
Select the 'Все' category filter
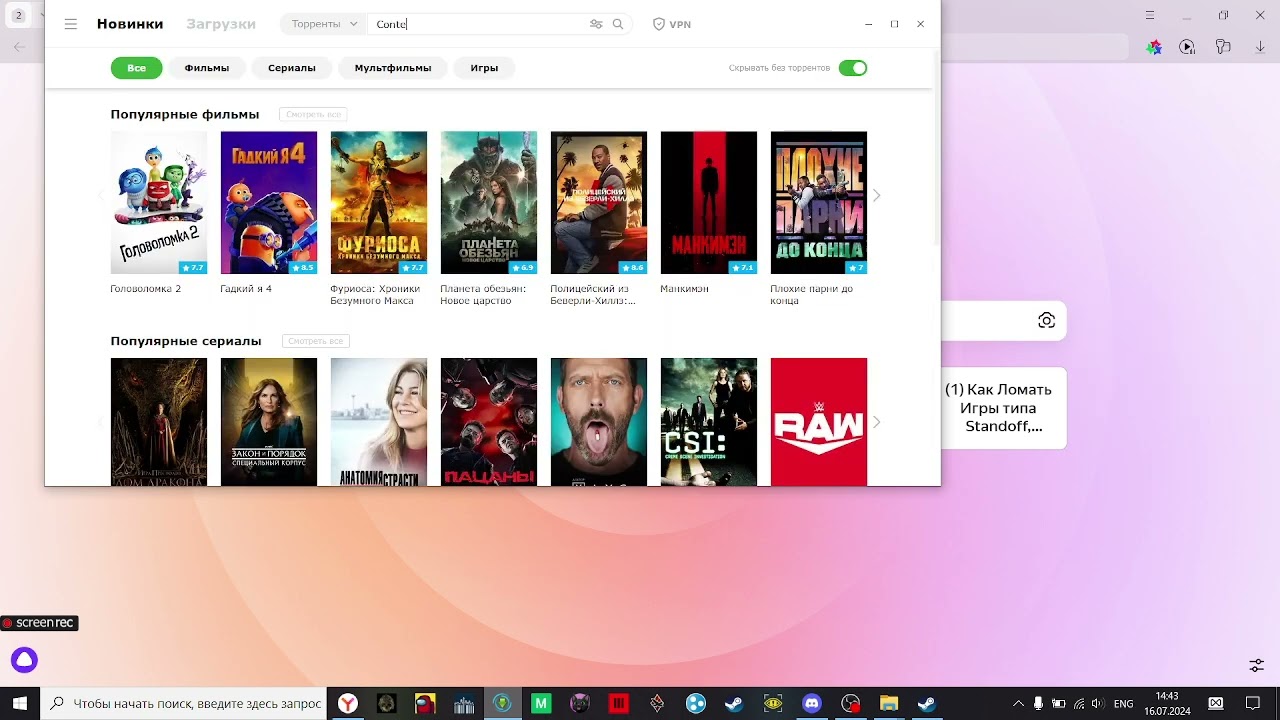(137, 68)
